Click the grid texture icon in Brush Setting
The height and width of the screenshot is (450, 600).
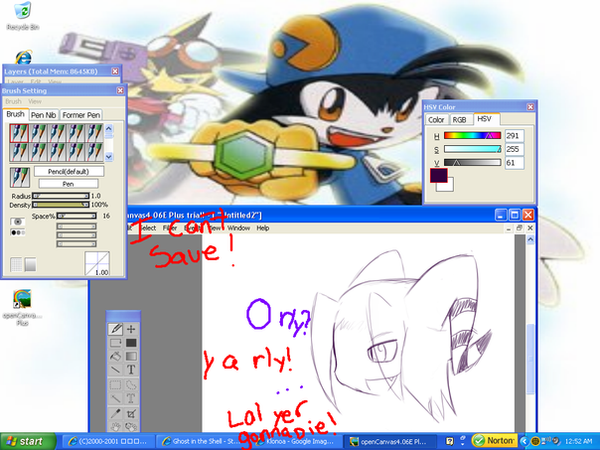tap(16, 264)
